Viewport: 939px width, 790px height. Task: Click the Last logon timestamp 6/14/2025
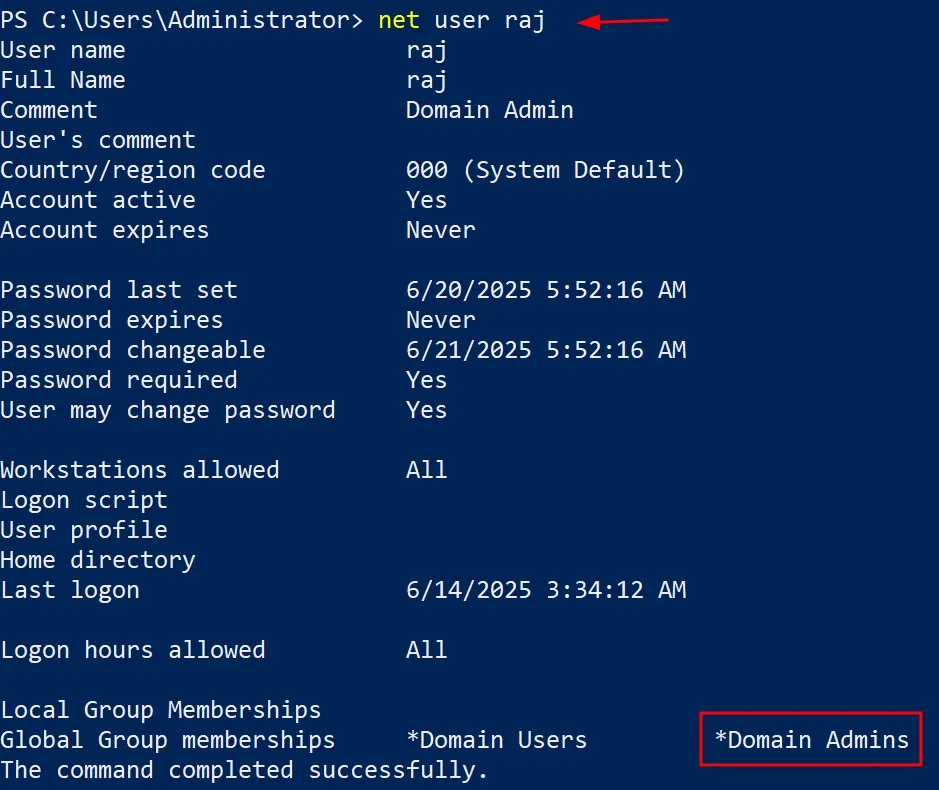point(545,590)
